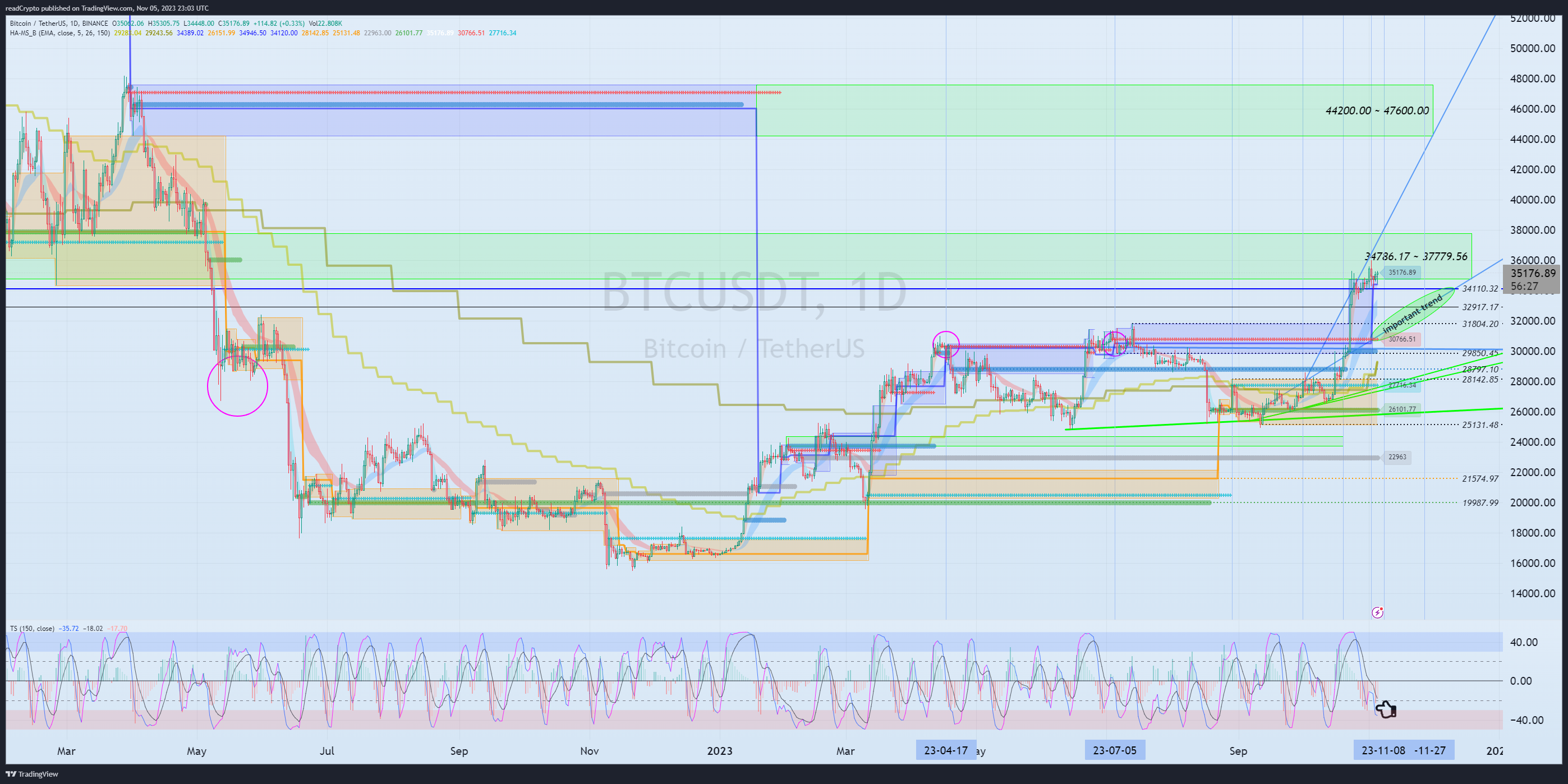Screen dimensions: 1568x784
Task: Click the 22963.00 value in the HA-MS_B legend
Action: [x=378, y=33]
